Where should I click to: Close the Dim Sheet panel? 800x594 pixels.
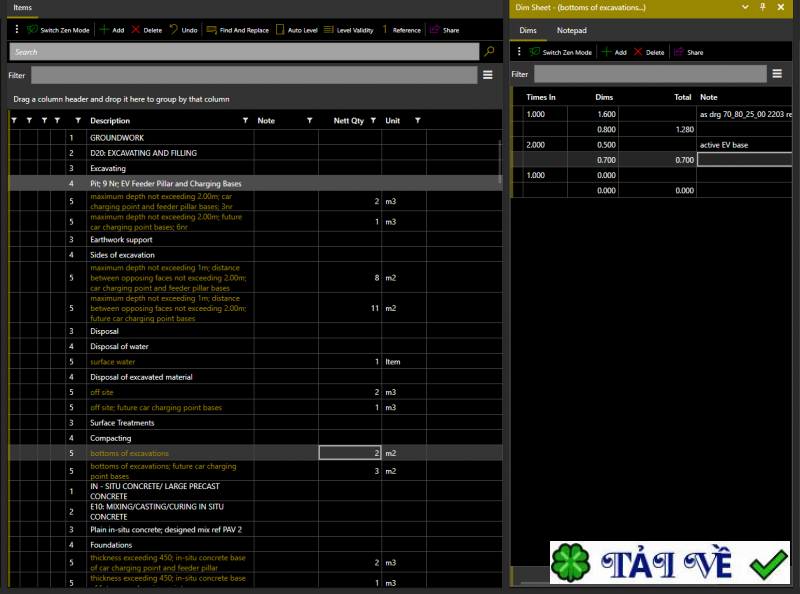point(781,7)
